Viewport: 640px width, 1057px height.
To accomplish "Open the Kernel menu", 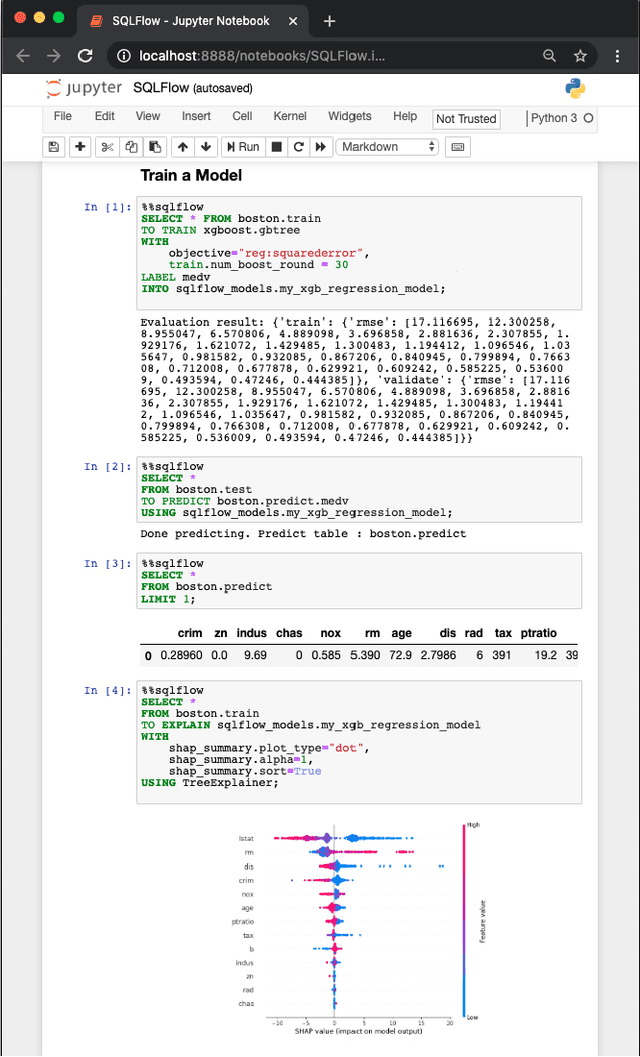I will pos(290,116).
